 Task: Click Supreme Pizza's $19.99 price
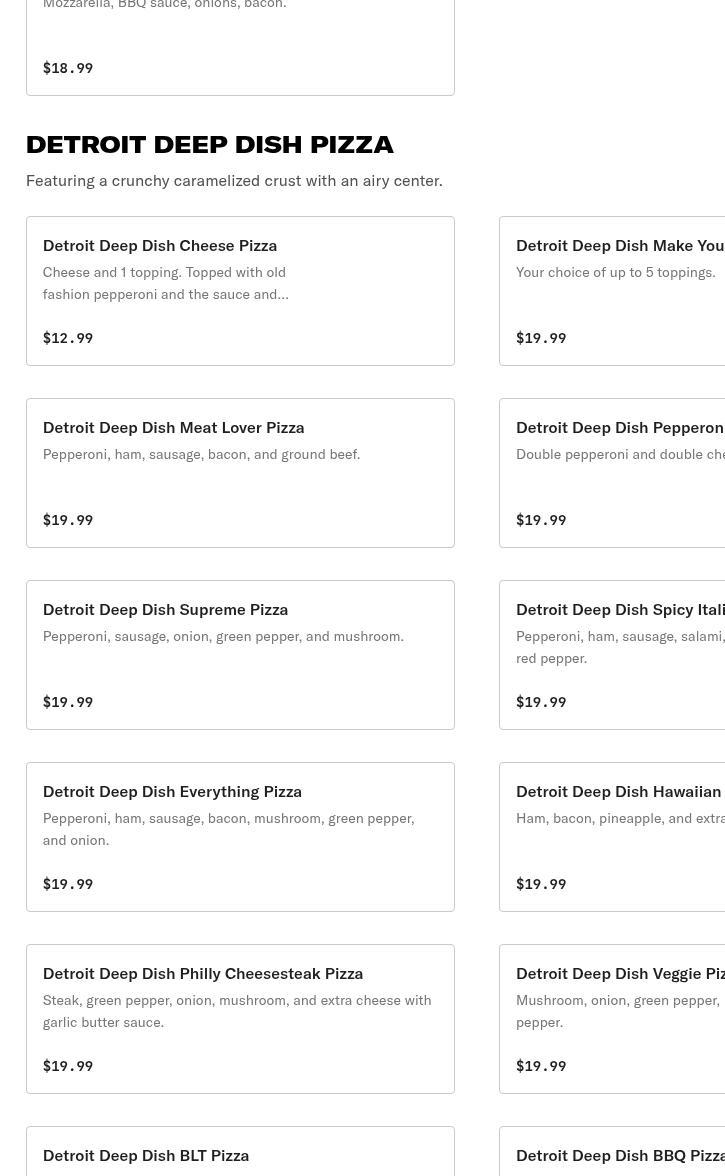pyautogui.click(x=68, y=702)
